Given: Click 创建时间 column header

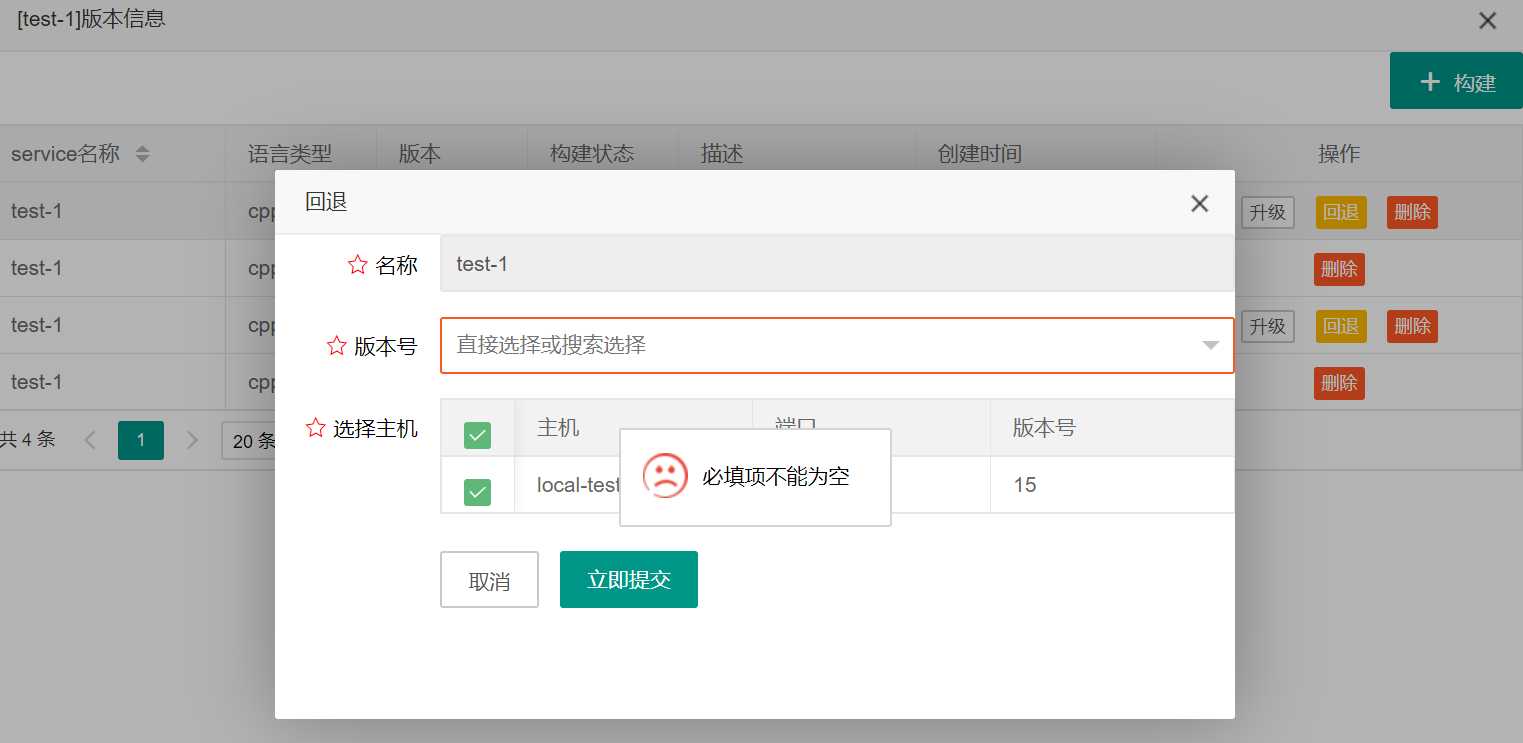Looking at the screenshot, I should click(979, 154).
